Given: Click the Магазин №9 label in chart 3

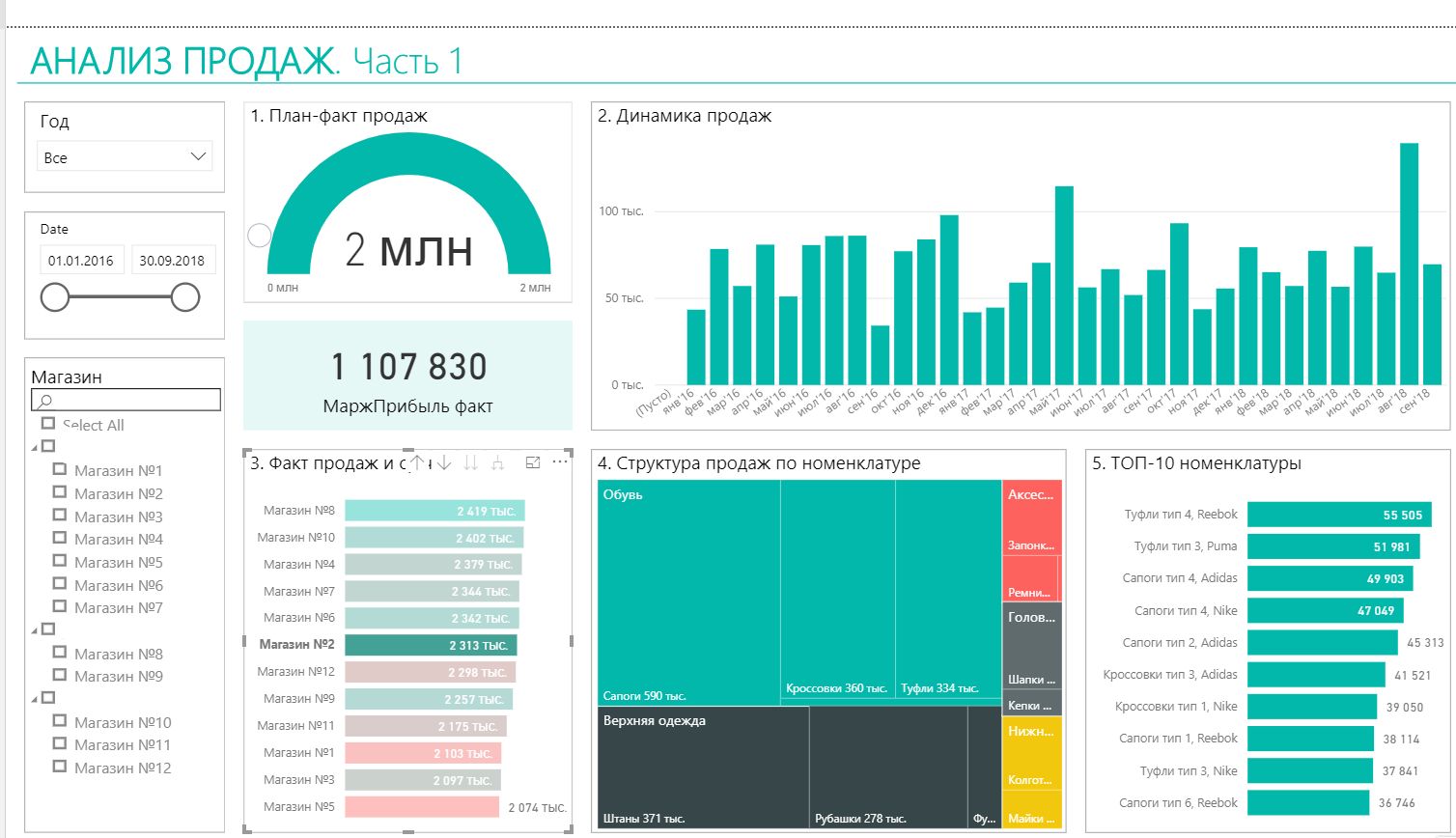Looking at the screenshot, I should click(x=299, y=698).
